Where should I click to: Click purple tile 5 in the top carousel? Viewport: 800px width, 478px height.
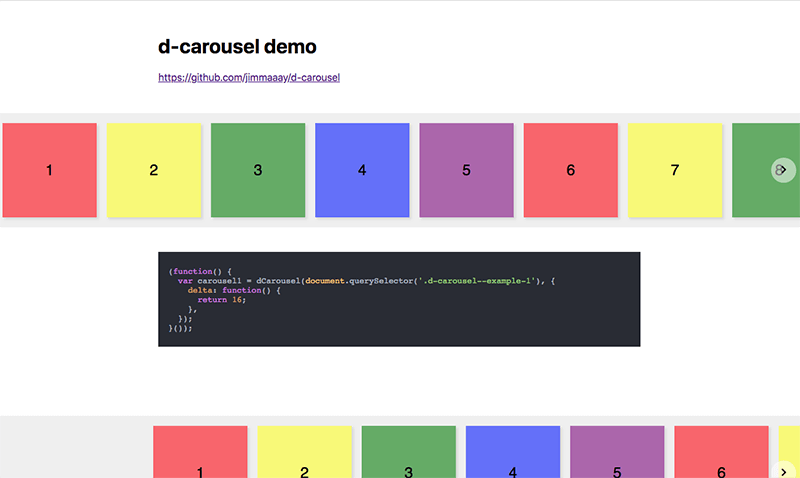point(466,170)
